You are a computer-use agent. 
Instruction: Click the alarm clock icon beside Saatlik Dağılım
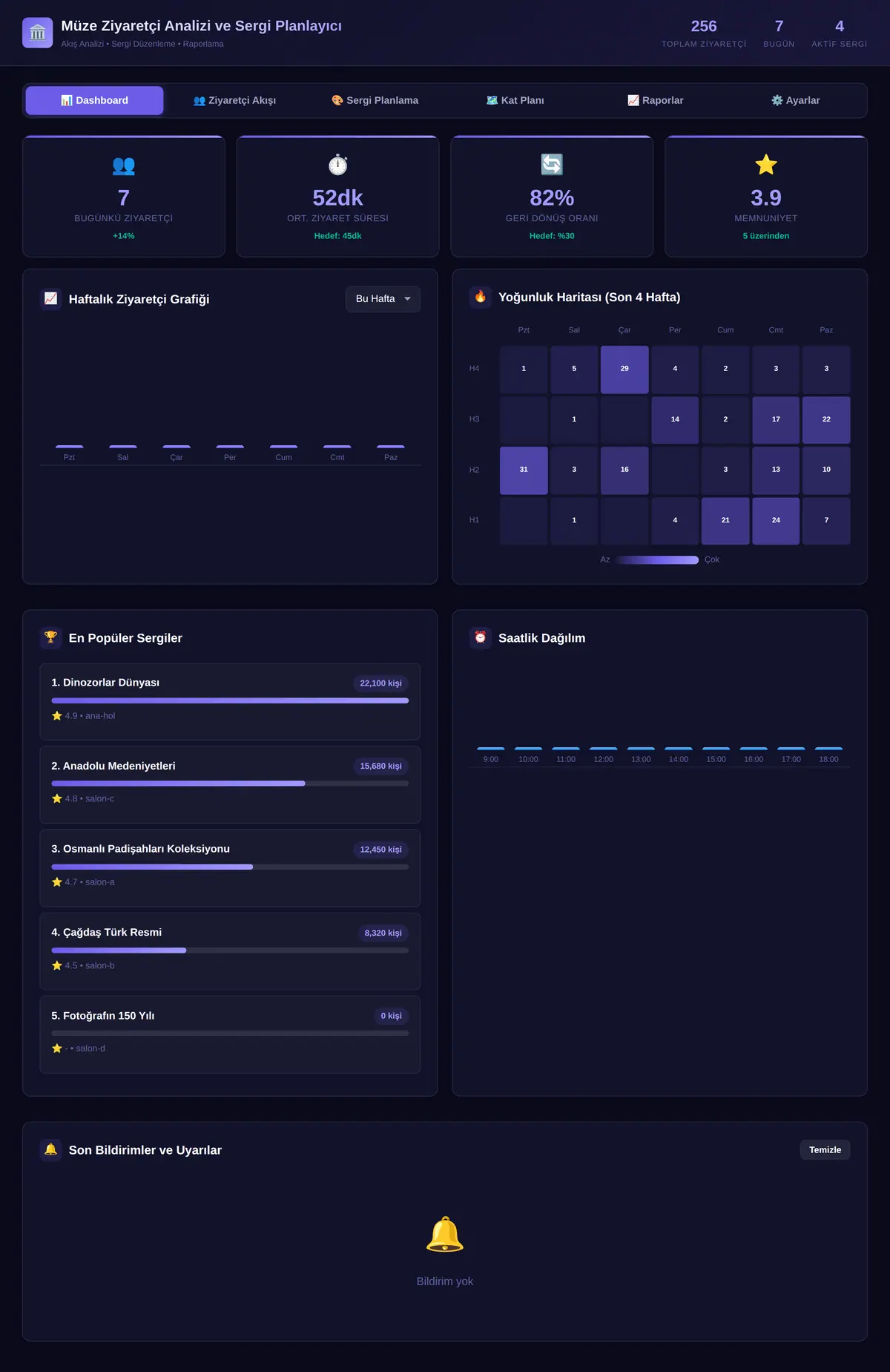(481, 637)
